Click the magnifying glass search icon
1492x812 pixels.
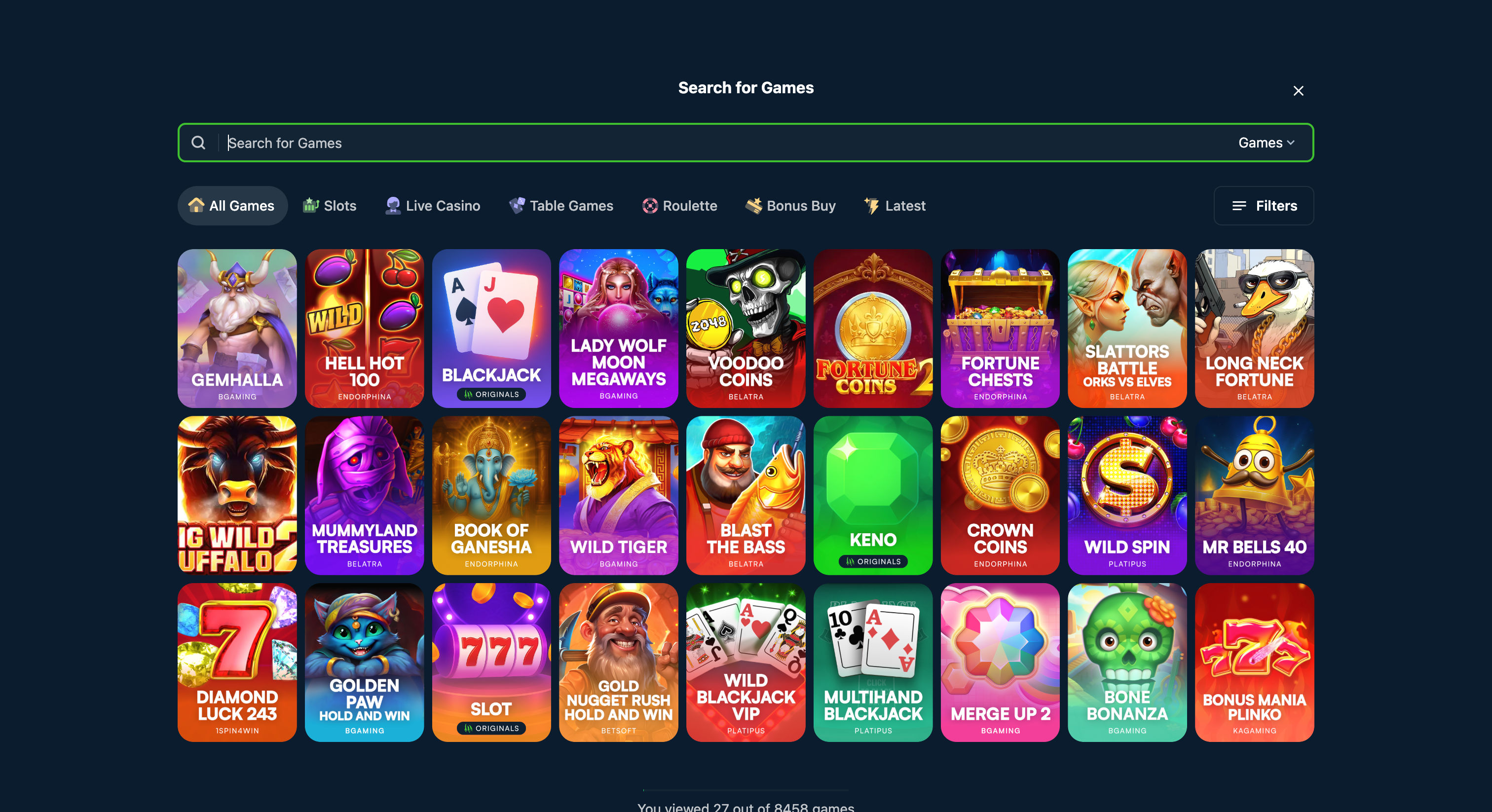(198, 143)
